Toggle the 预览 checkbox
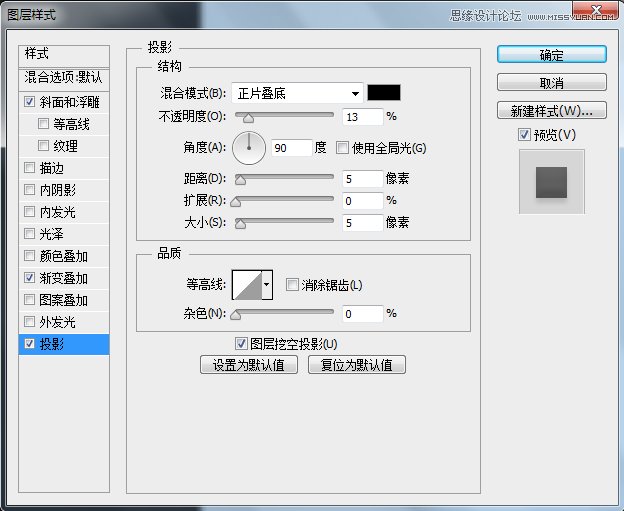Image resolution: width=624 pixels, height=511 pixels. click(x=524, y=135)
